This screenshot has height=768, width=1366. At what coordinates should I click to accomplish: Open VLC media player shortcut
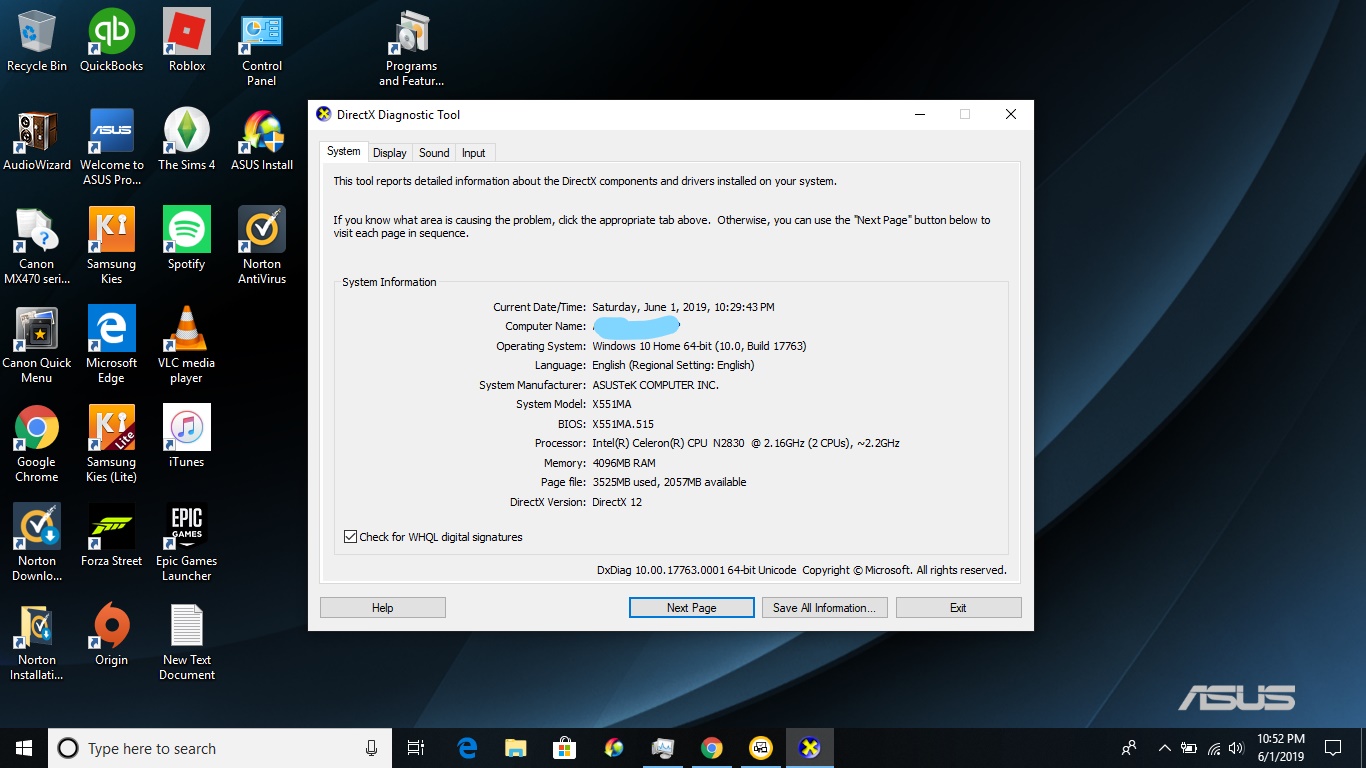(187, 346)
